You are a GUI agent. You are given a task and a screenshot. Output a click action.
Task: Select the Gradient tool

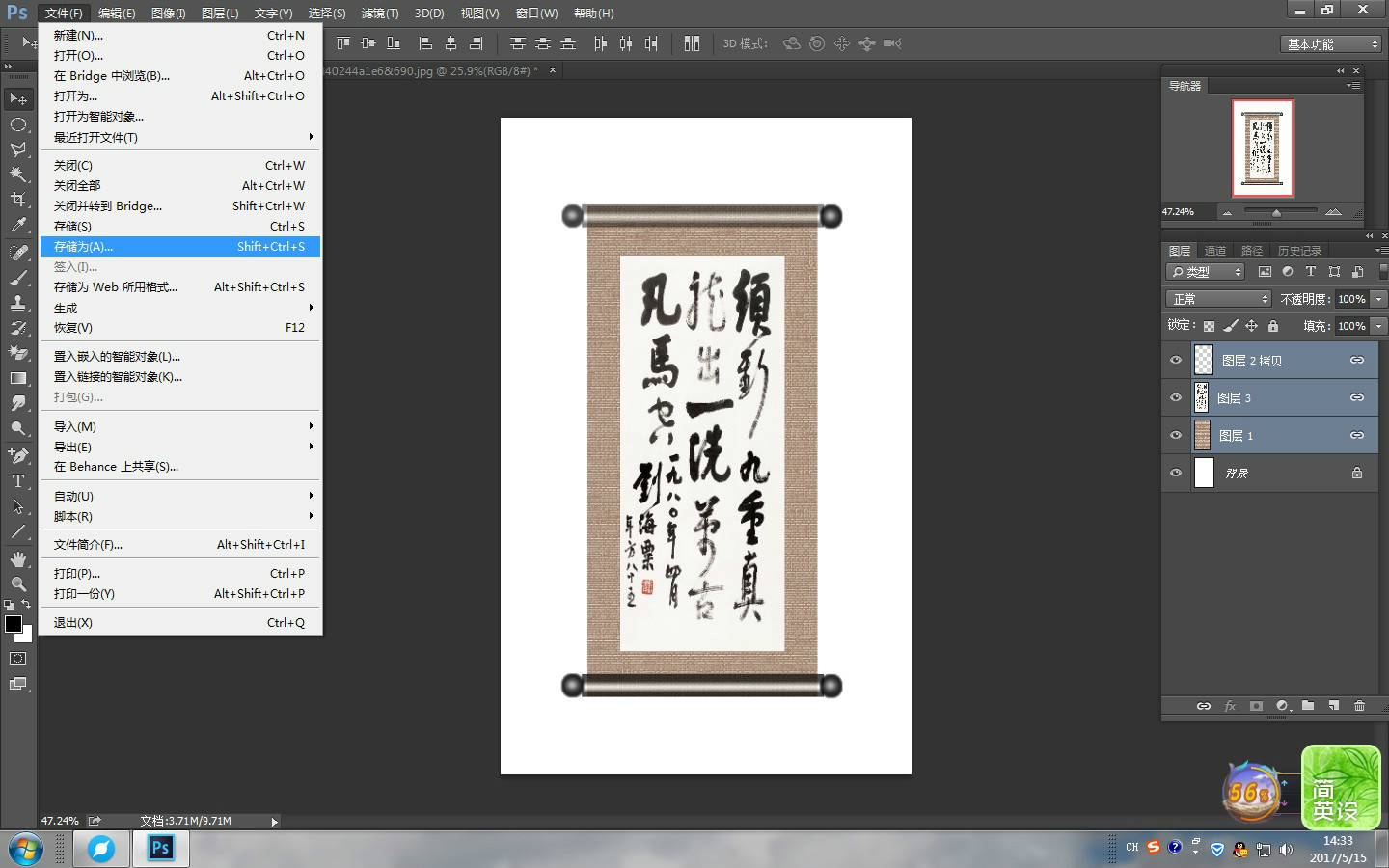point(18,378)
